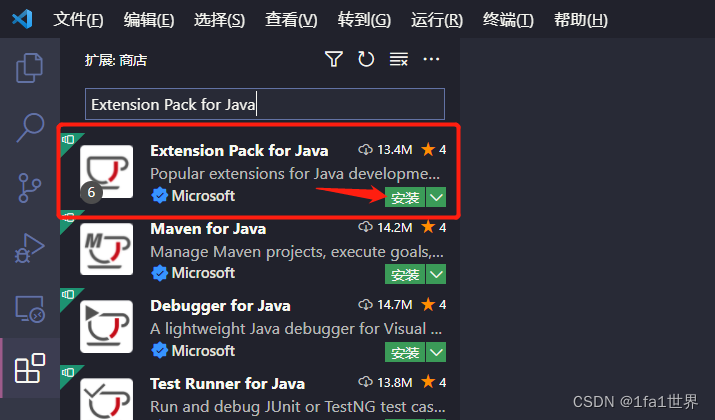
Task: Click the extension search input field
Action: (265, 104)
